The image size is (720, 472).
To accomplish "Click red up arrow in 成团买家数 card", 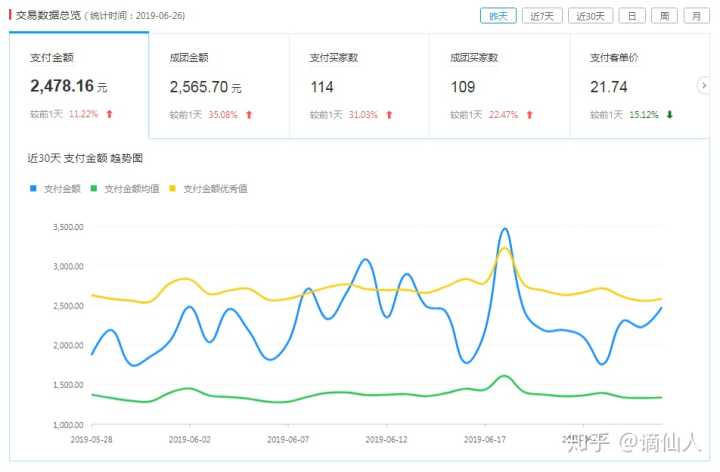I will (529, 114).
